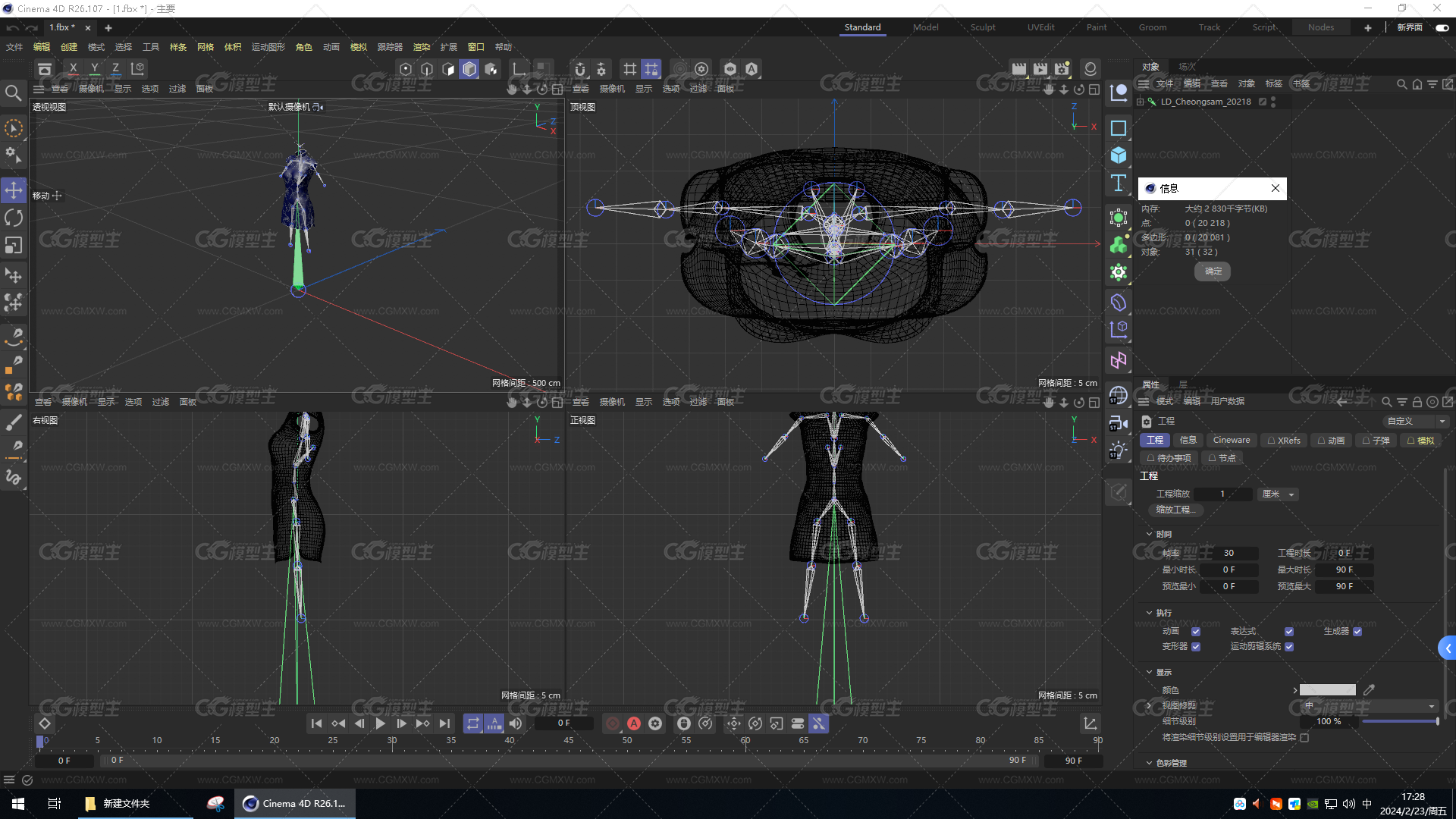Click the 缩放工程... button
1456x819 pixels.
1175,510
